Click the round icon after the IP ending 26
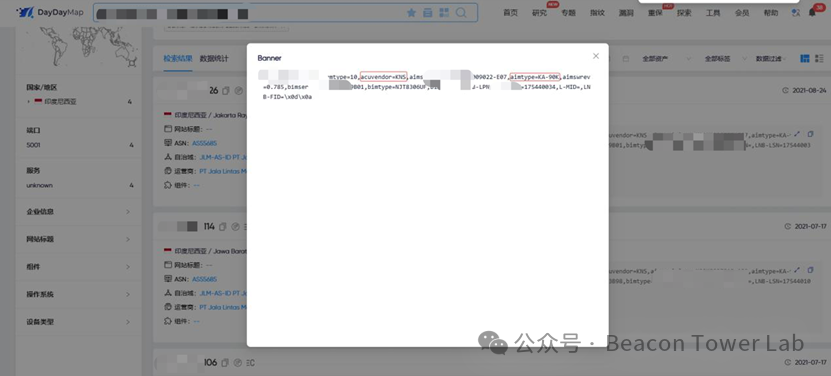 click(x=238, y=91)
